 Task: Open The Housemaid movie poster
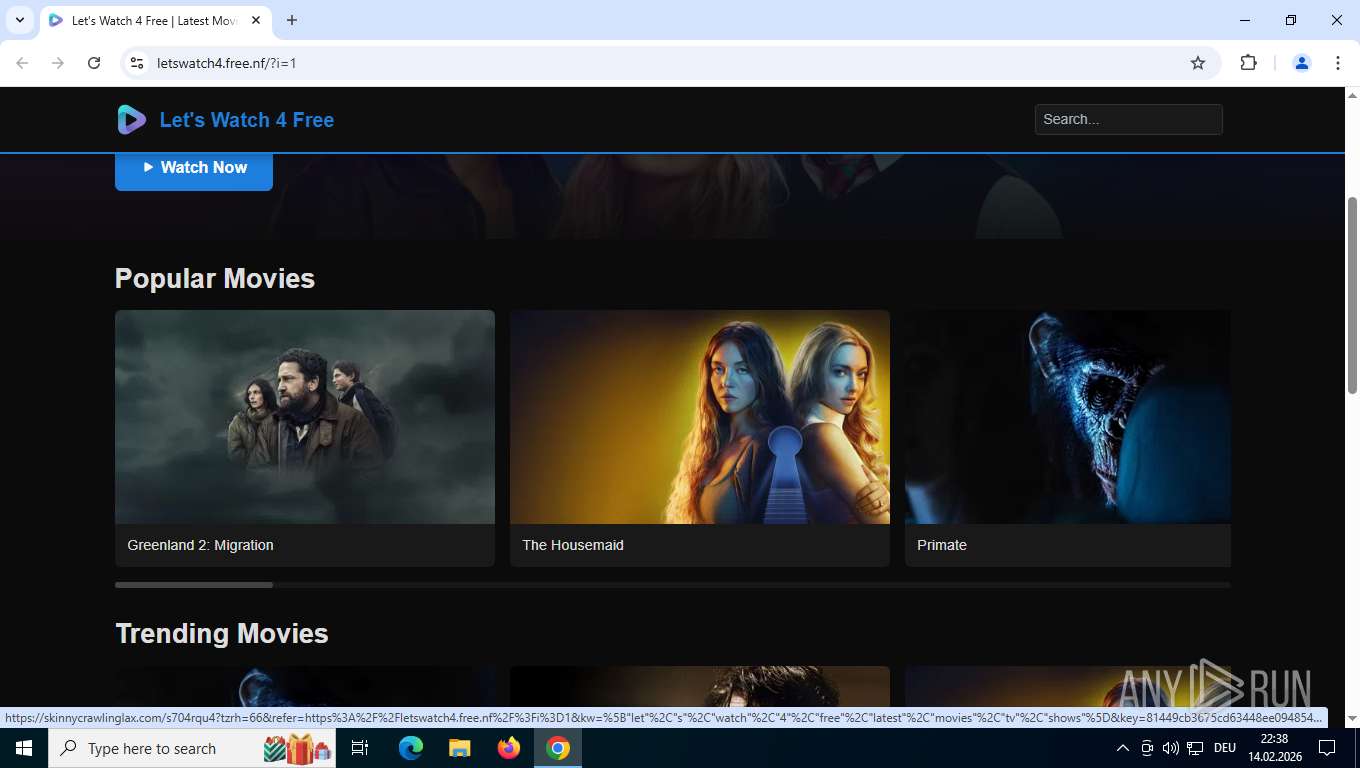pos(700,417)
